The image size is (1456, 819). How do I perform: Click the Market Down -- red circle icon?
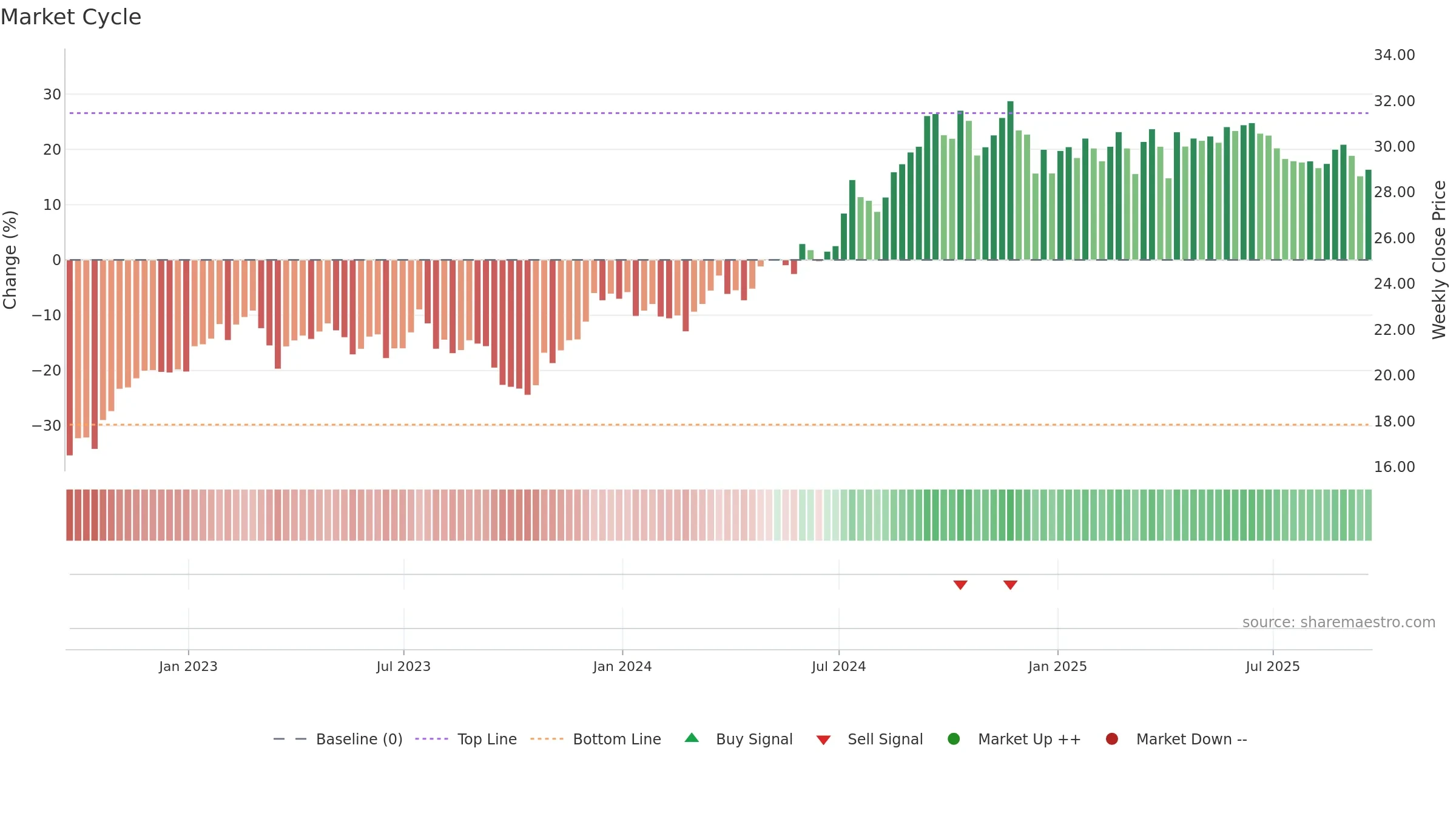click(1112, 739)
